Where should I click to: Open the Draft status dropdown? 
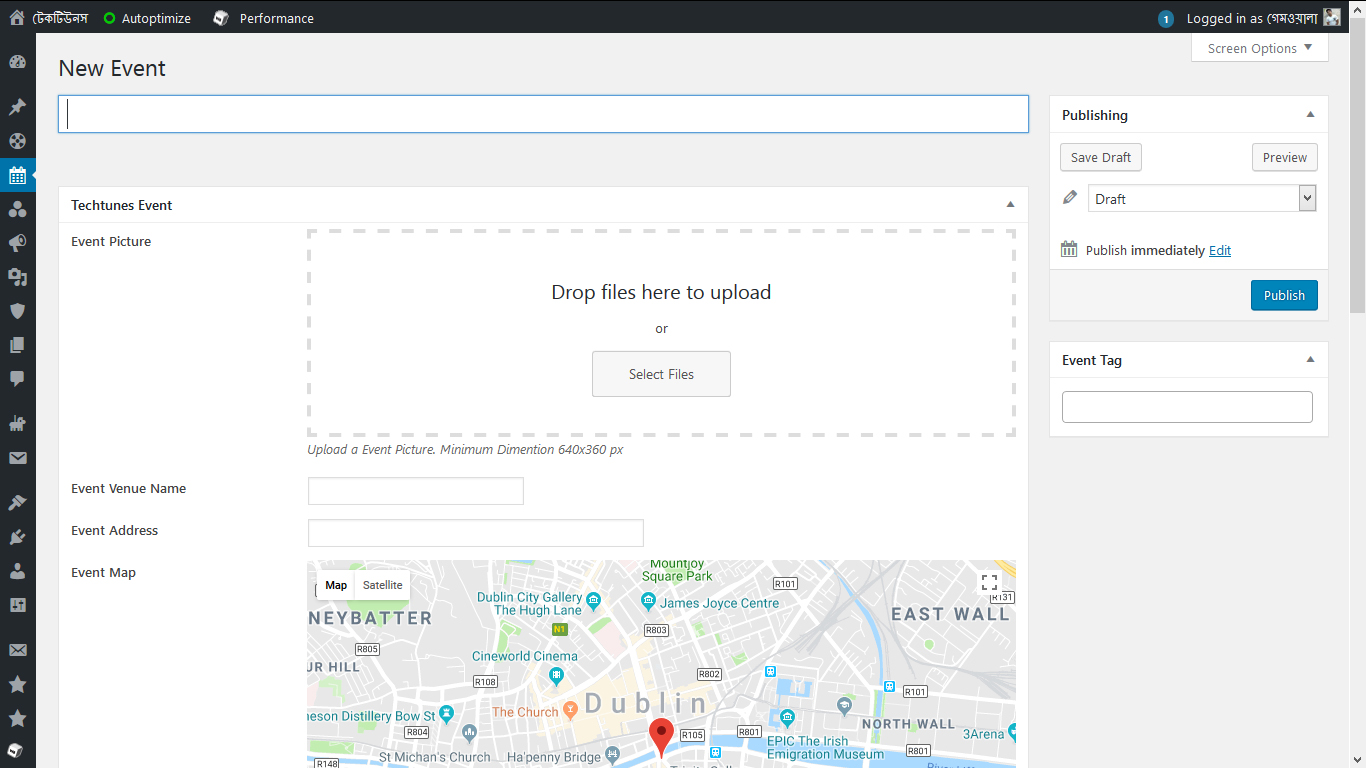coord(1202,199)
